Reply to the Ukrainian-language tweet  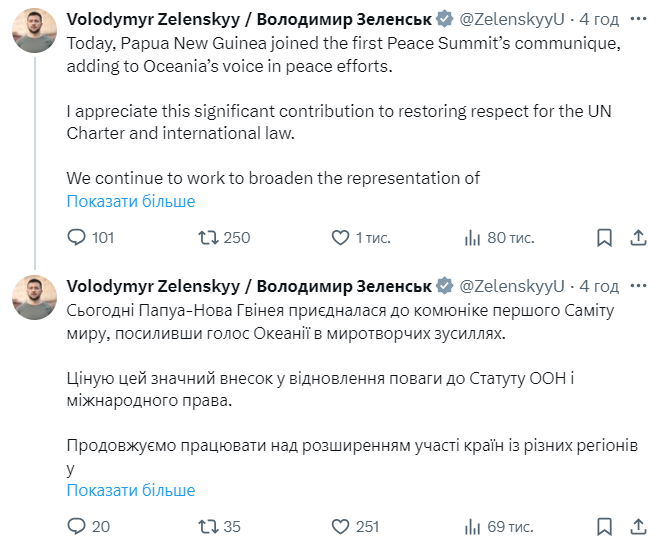[x=77, y=526]
